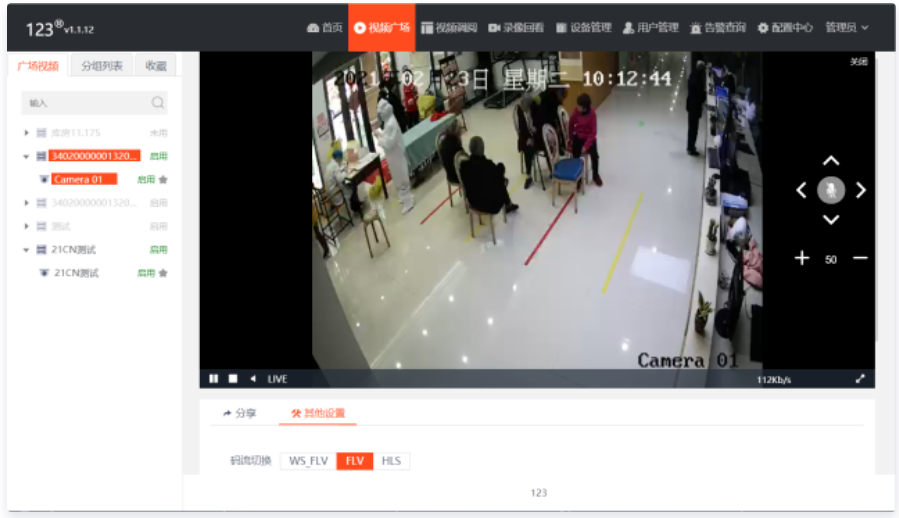
Task: Switch stream to HLS
Action: click(x=391, y=461)
